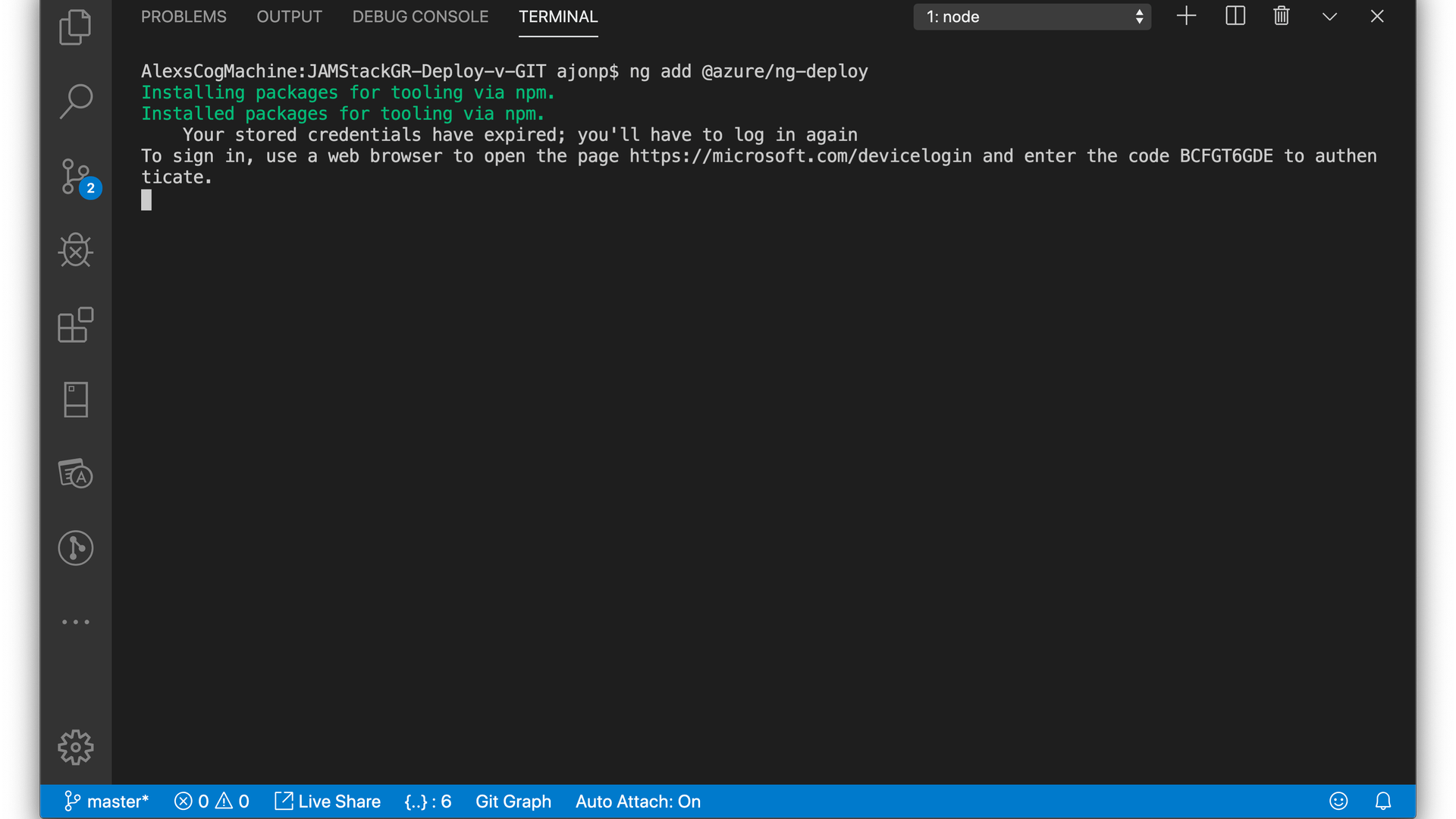
Task: Open Source Control with 2 changes
Action: pyautogui.click(x=77, y=177)
